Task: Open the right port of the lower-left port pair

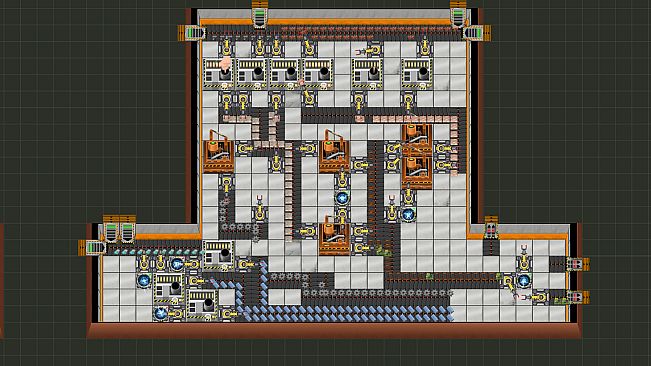Action: [127, 228]
